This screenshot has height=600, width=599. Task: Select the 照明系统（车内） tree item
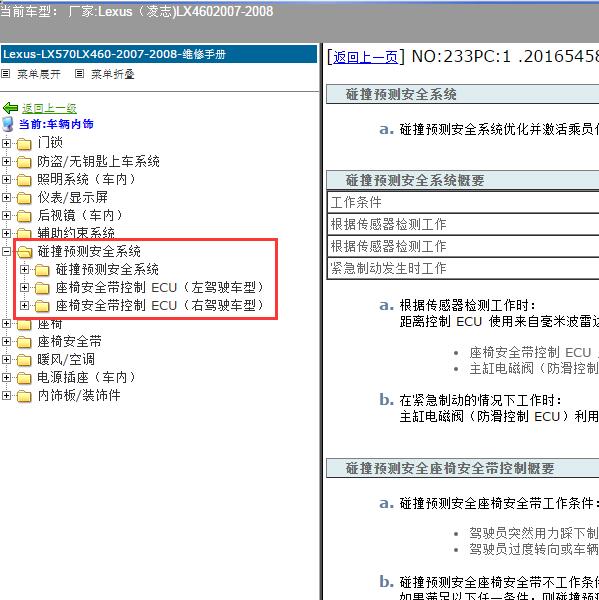87,179
